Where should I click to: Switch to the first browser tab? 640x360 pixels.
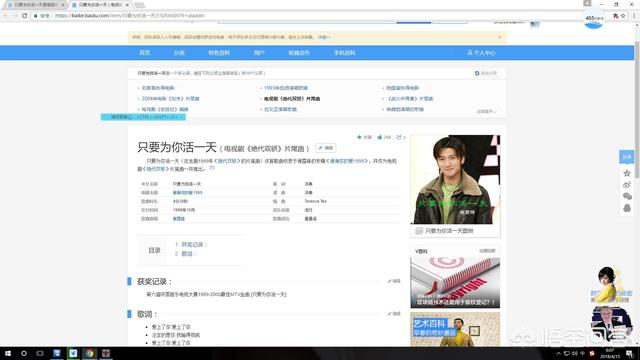point(35,5)
